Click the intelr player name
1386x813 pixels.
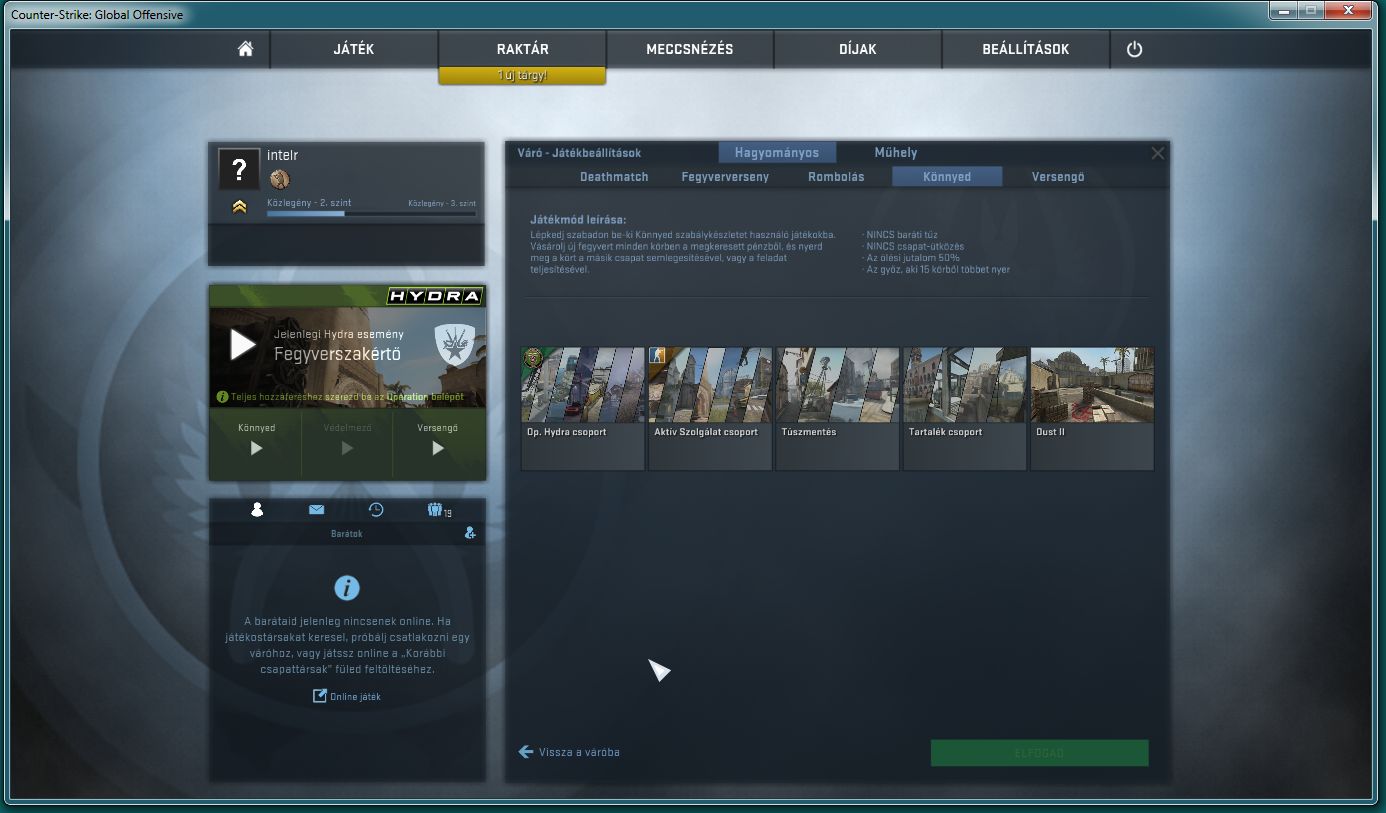282,155
